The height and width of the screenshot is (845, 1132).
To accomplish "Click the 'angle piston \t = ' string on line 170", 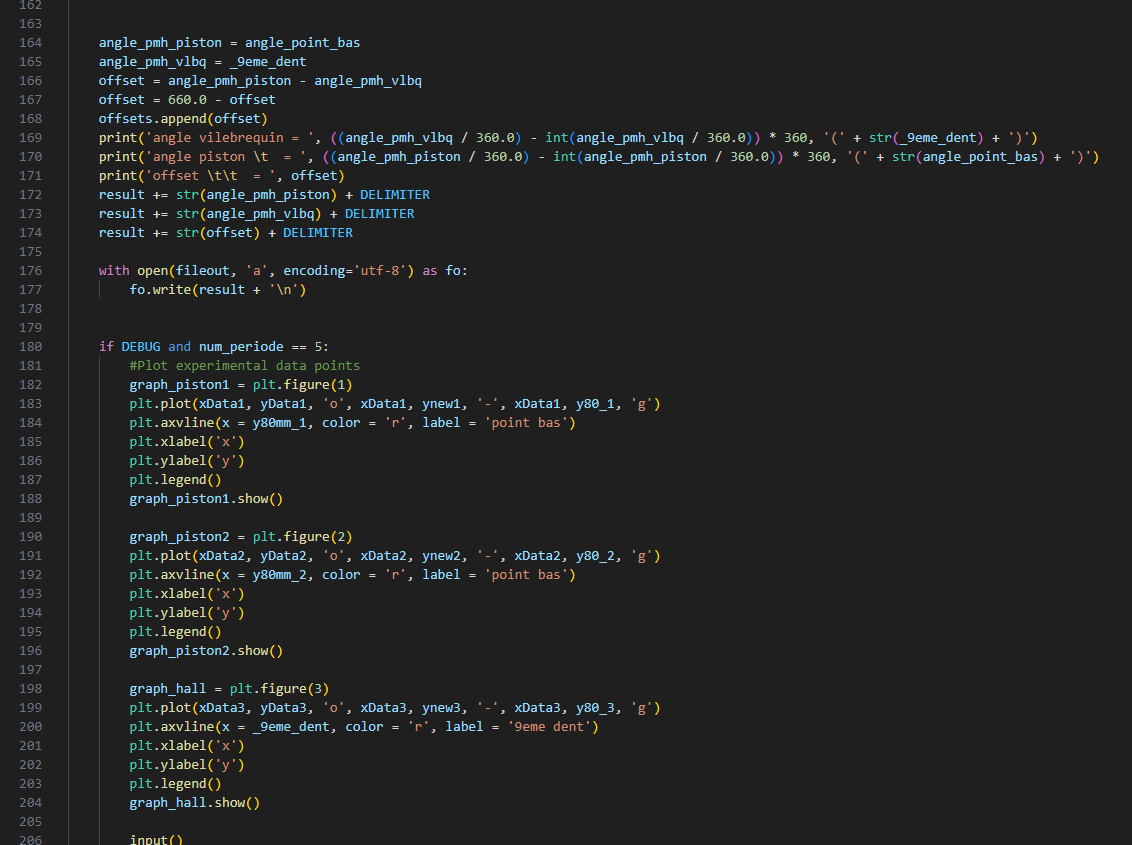I will (225, 157).
